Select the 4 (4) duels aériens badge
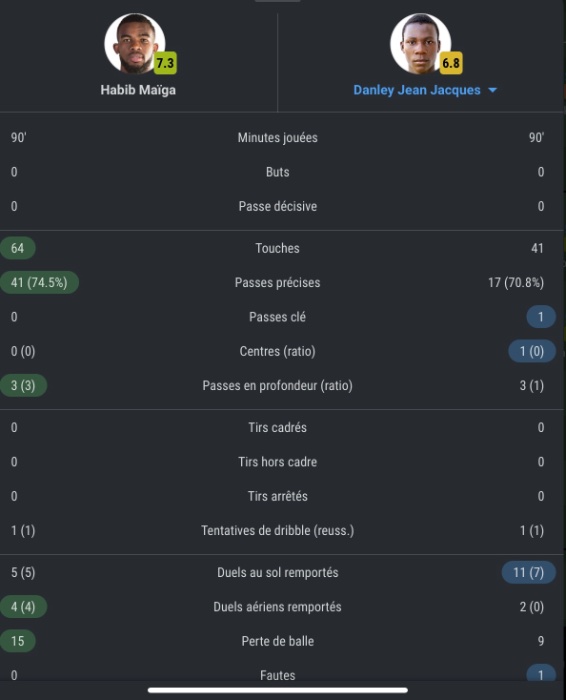 point(23,607)
